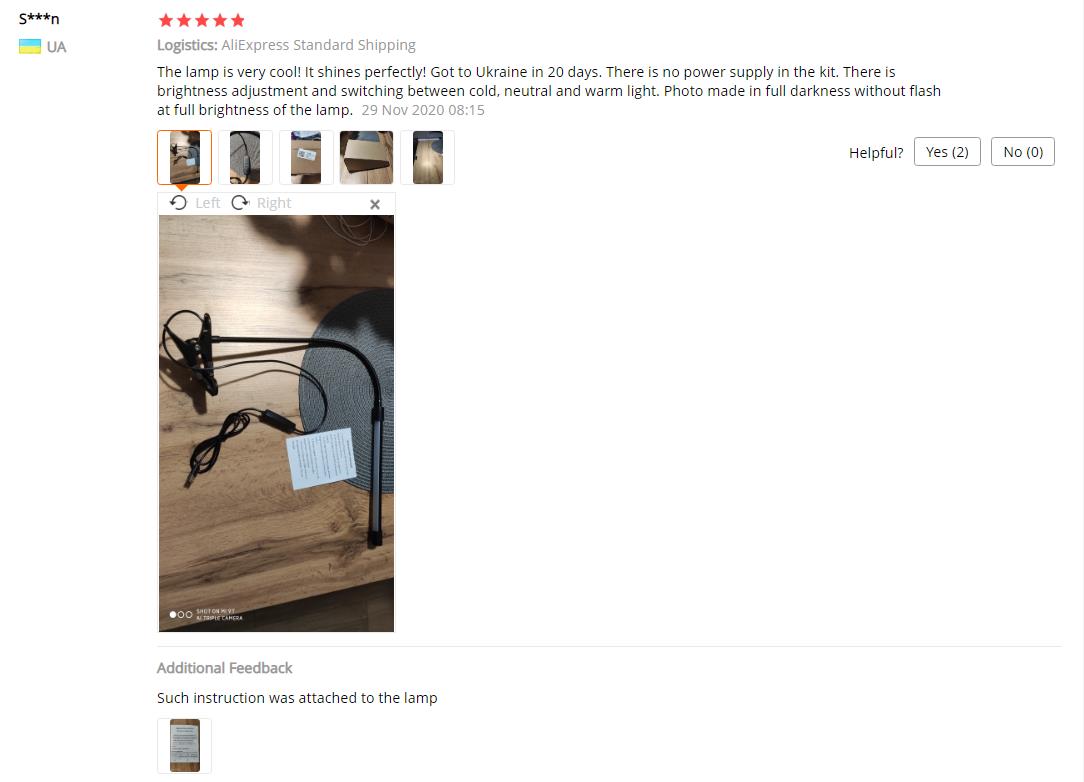This screenshot has width=1084, height=782.
Task: View the fifth thumbnail of the lit desk
Action: (427, 158)
